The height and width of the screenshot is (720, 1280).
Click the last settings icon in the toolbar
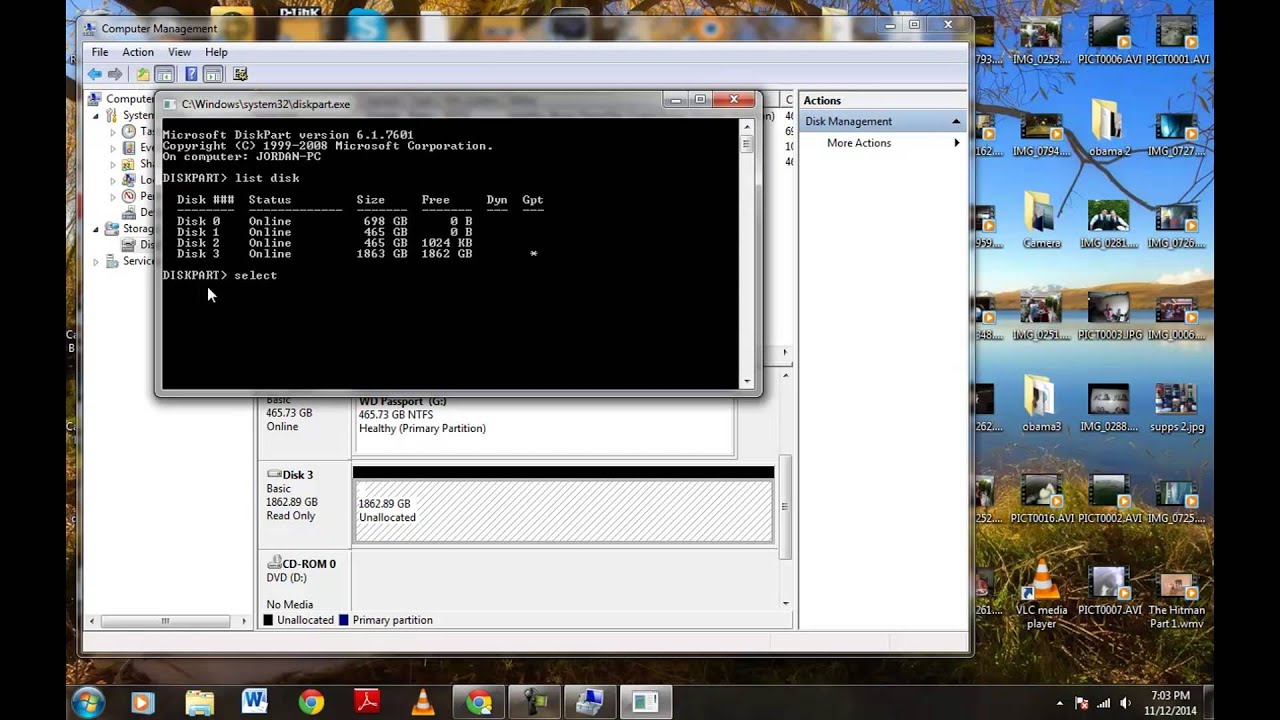point(240,74)
